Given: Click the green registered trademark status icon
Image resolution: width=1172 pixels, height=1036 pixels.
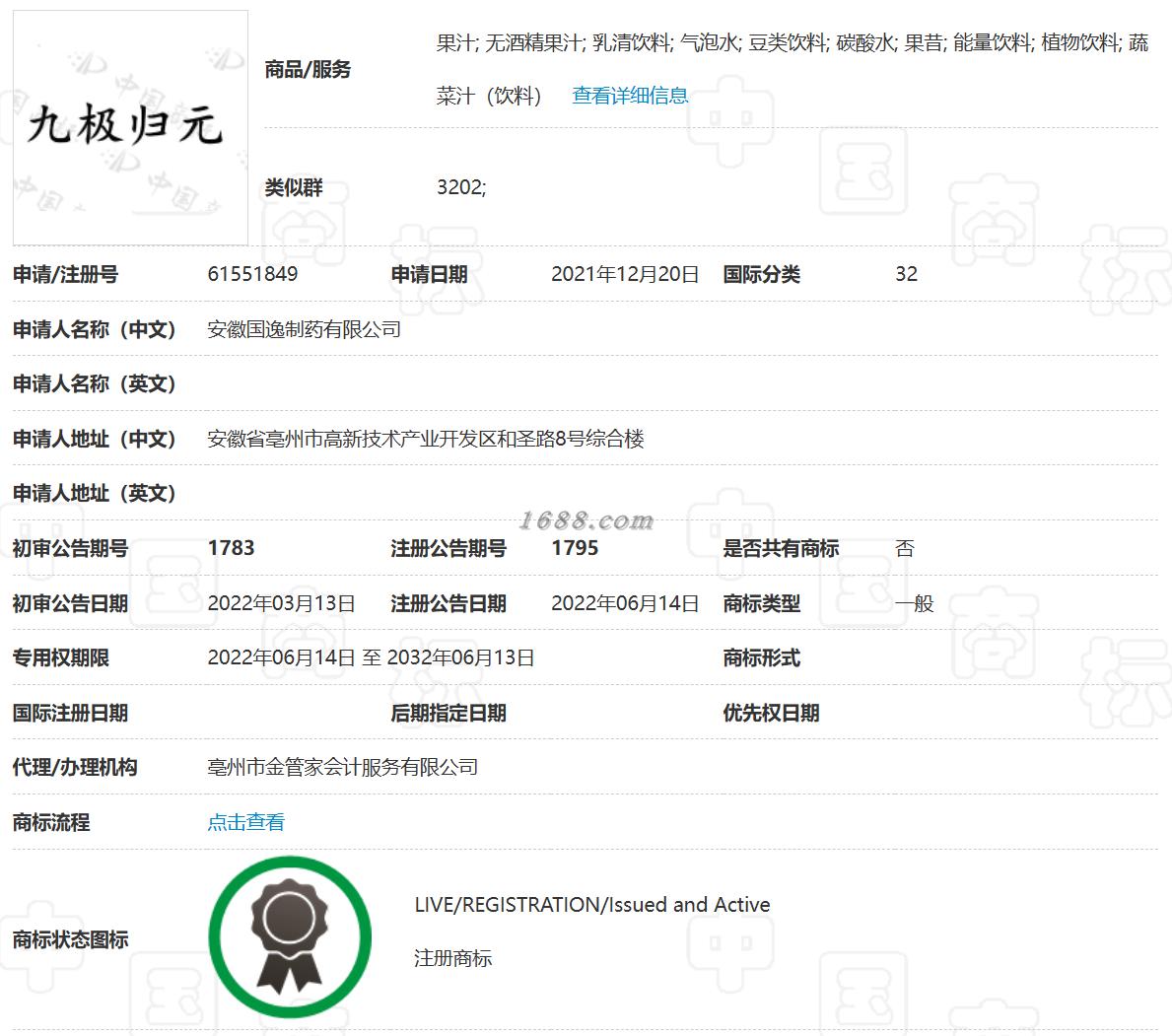Looking at the screenshot, I should tap(290, 936).
